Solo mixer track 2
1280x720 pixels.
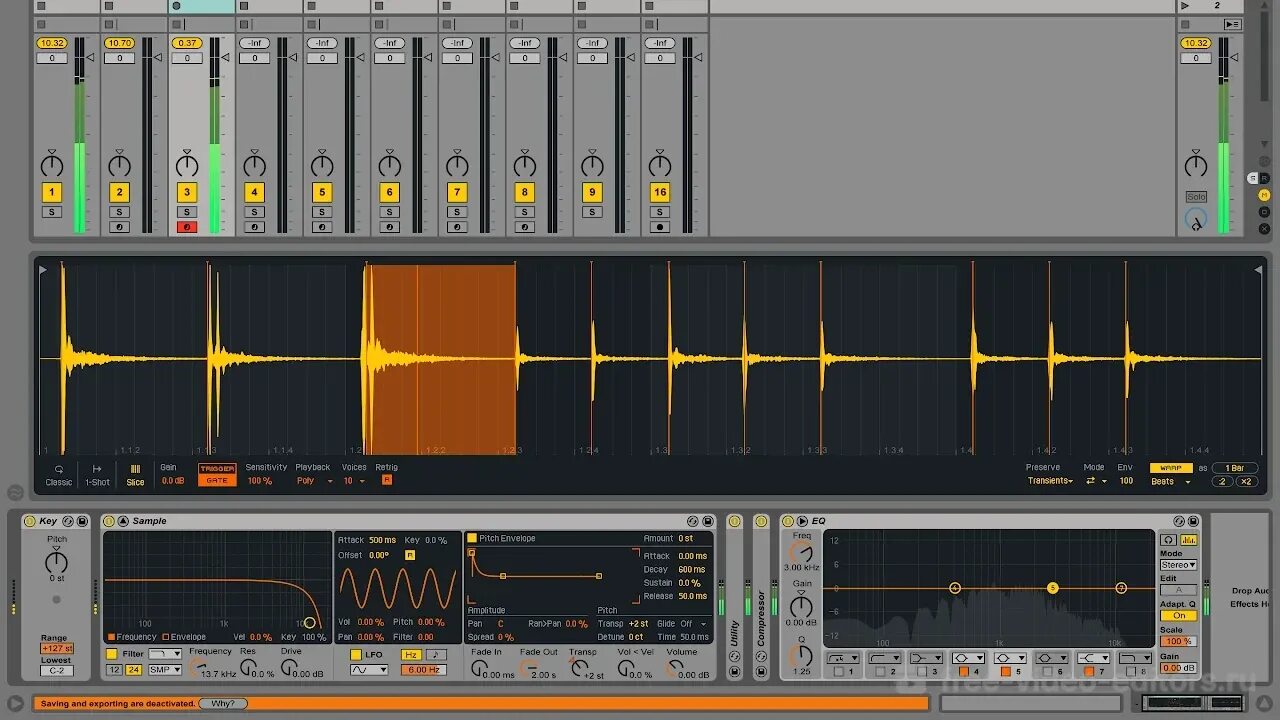point(119,212)
